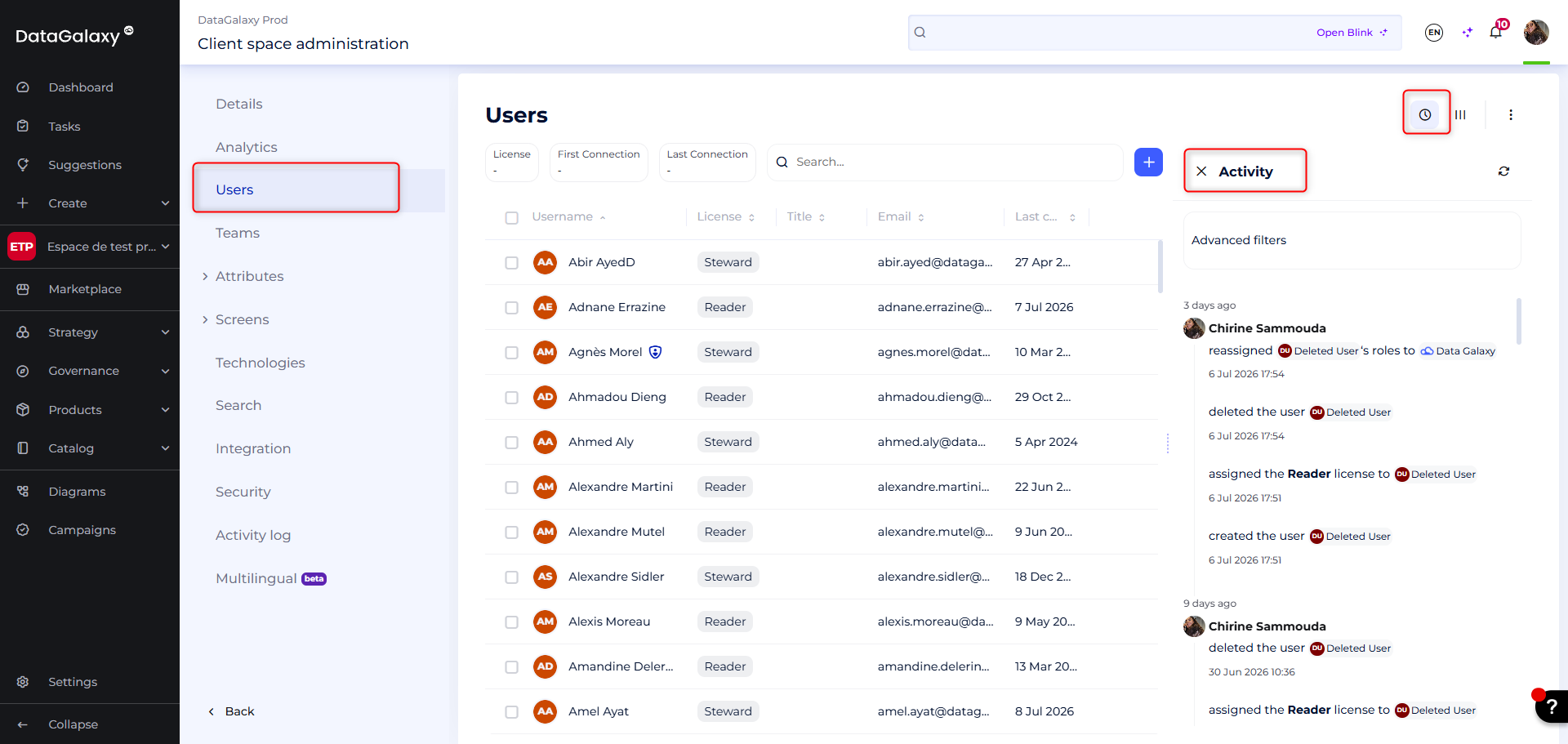Open the License filter dropdown
This screenshot has width=1568, height=744.
512,163
